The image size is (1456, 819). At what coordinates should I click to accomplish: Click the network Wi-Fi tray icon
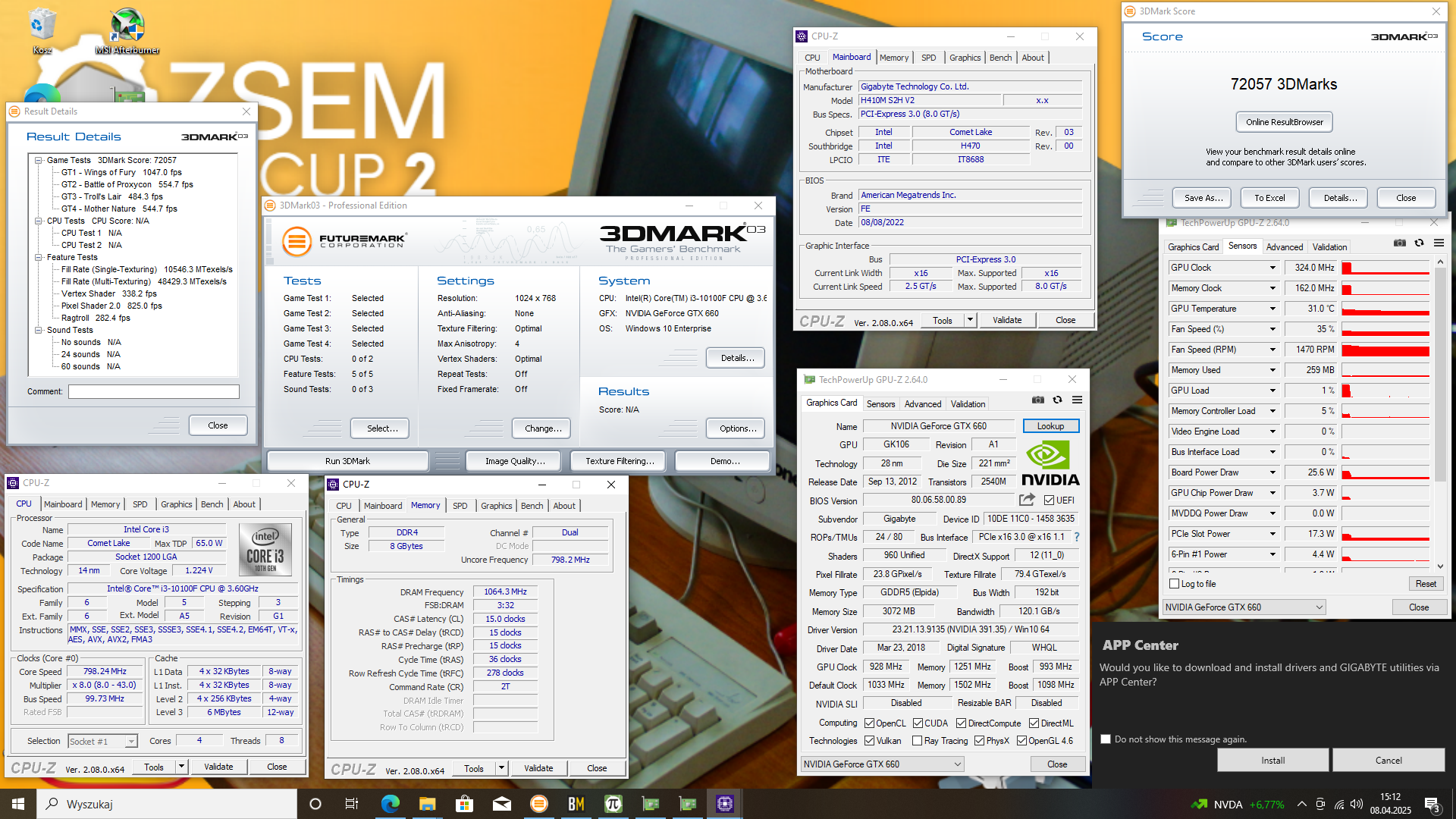pyautogui.click(x=1339, y=804)
